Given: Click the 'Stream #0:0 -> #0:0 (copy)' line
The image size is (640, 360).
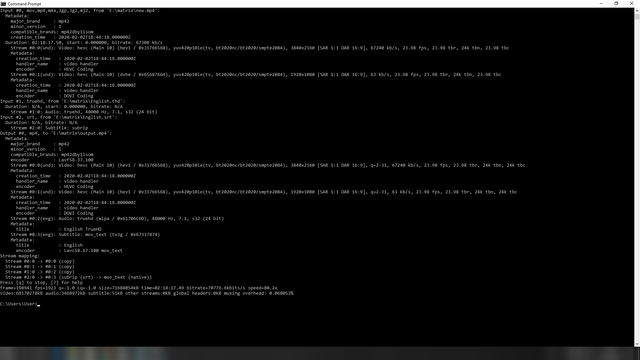Looking at the screenshot, I should (40, 261).
